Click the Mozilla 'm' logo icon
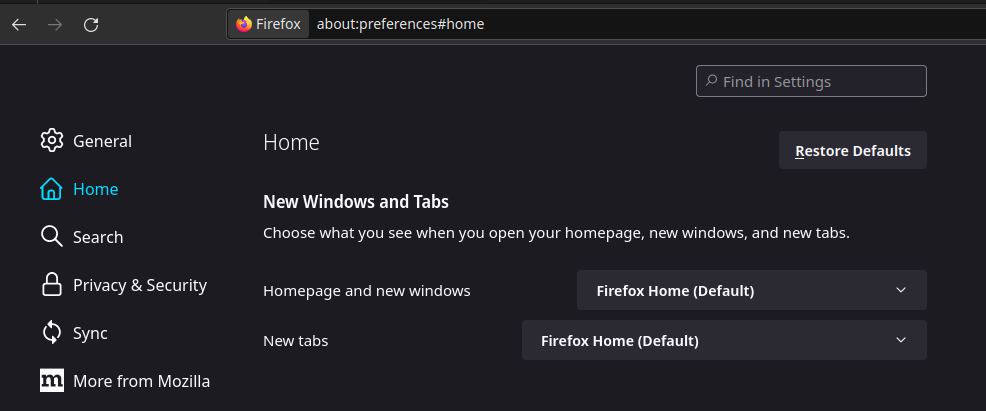This screenshot has width=986, height=411. 52,381
